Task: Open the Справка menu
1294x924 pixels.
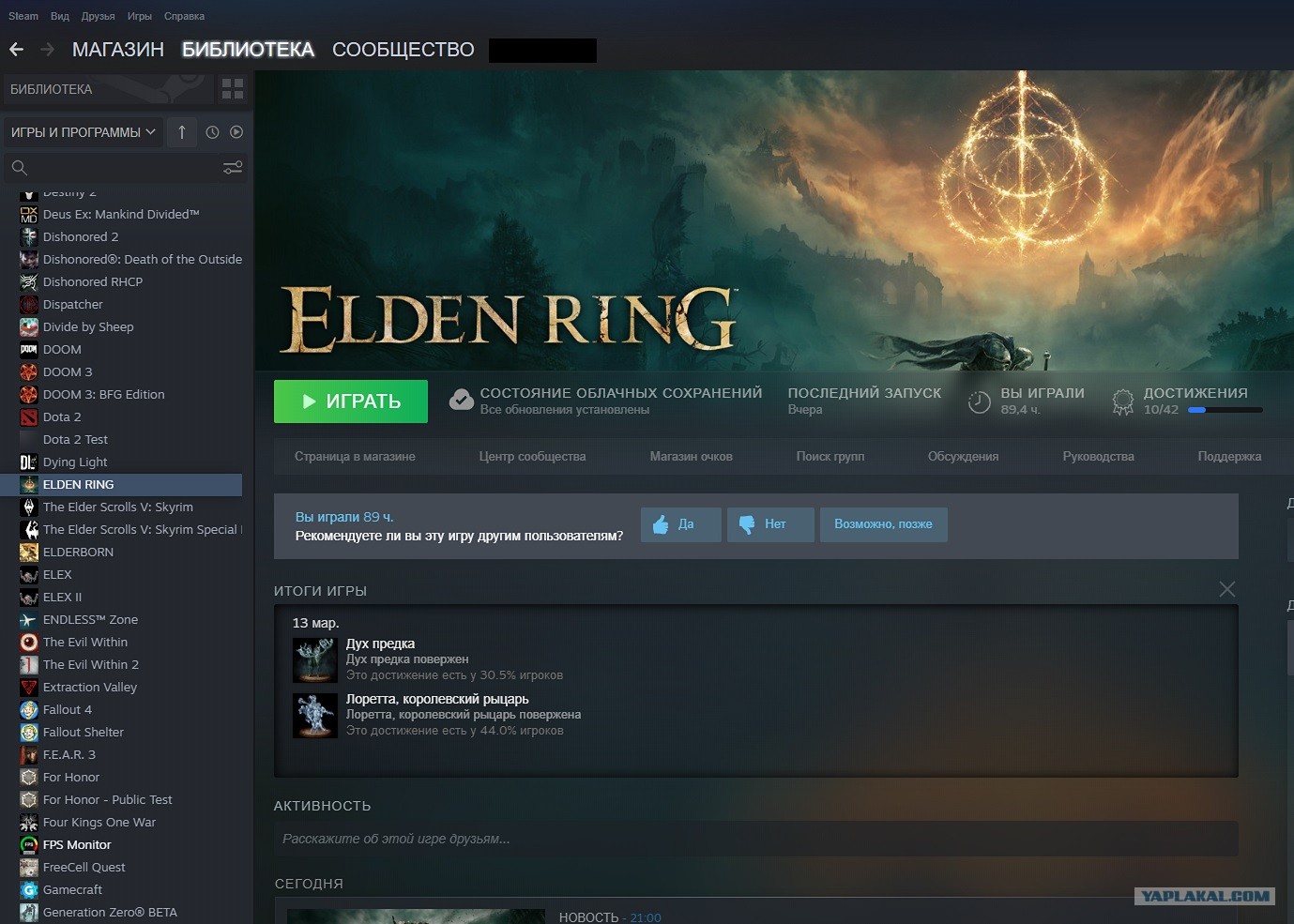Action: coord(184,16)
